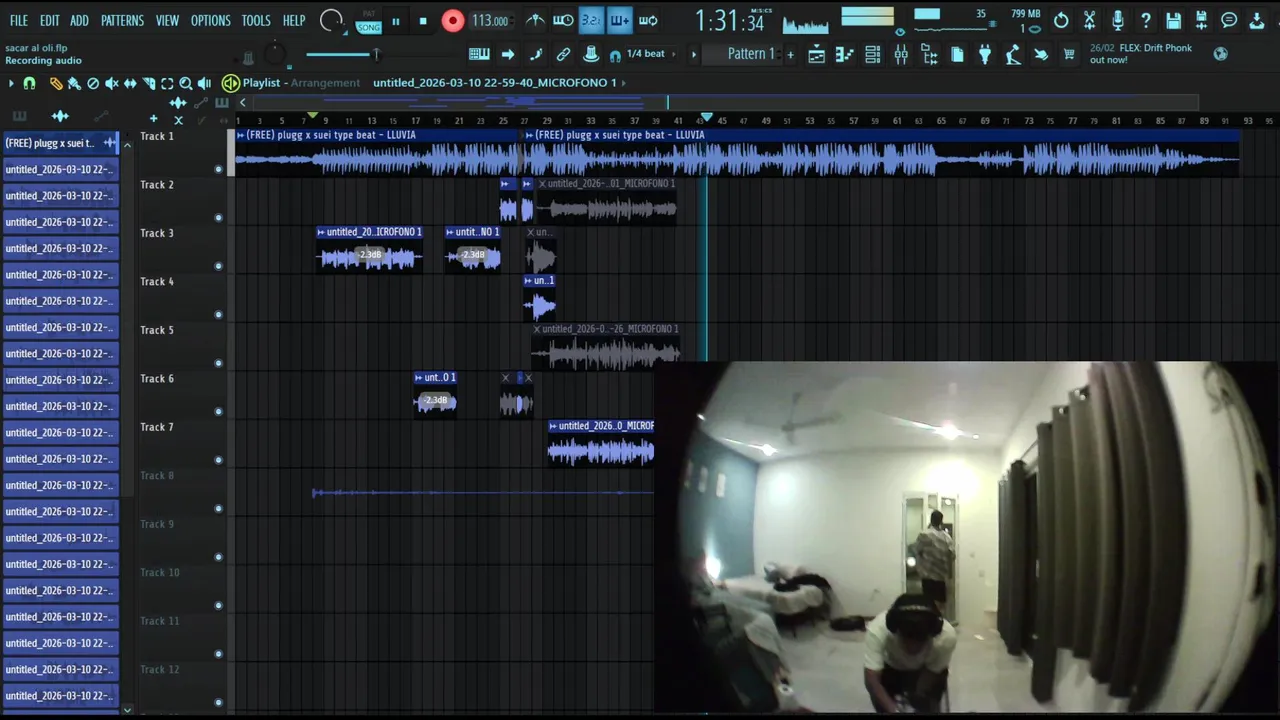1280x720 pixels.
Task: Pause playback with the pause button
Action: (396, 21)
